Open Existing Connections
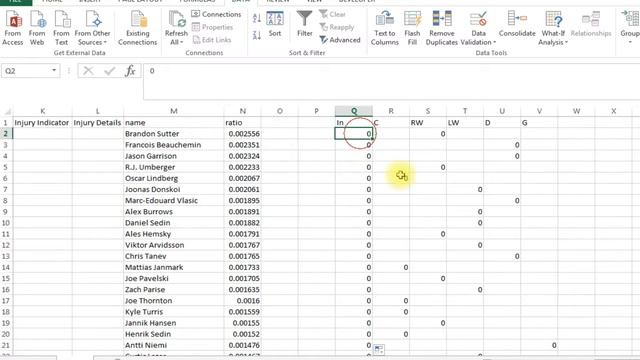Screen dimensions: 640x360 [x=138, y=28]
